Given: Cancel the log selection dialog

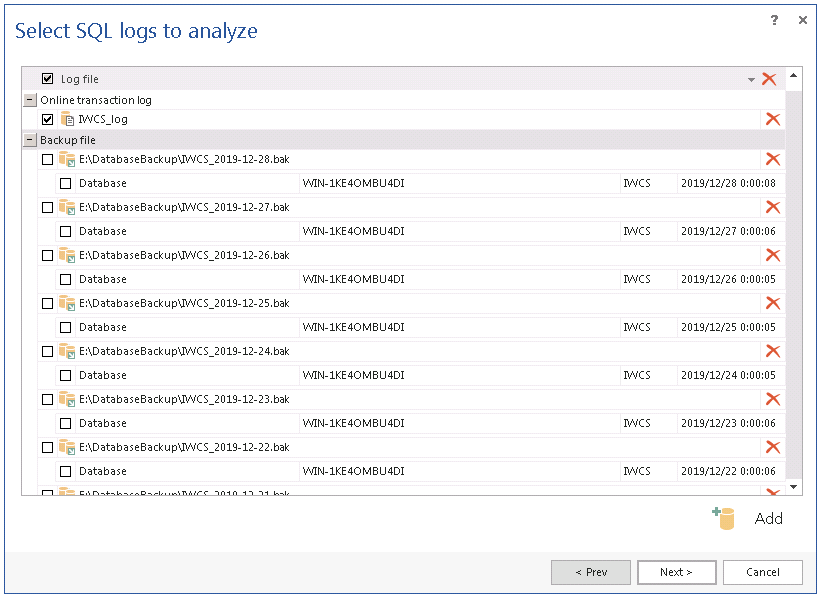Looking at the screenshot, I should pos(763,572).
